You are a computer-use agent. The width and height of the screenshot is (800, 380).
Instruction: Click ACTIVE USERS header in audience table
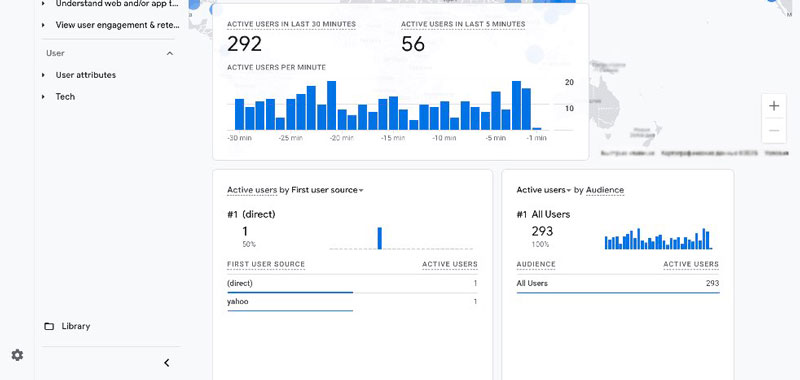(691, 264)
